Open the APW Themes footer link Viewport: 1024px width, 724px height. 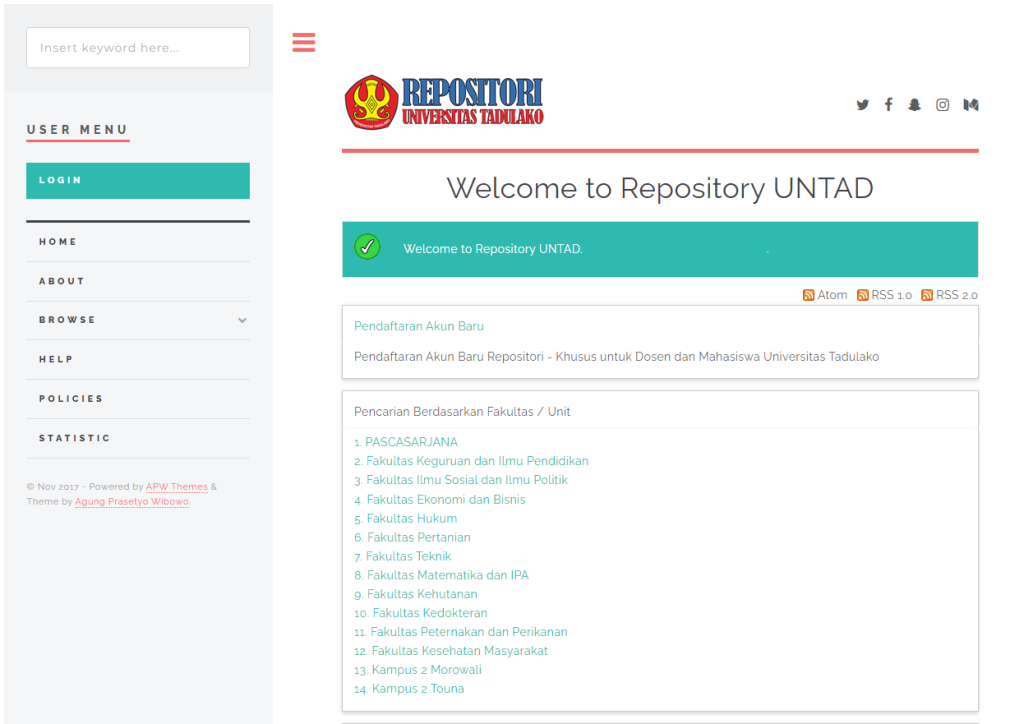(176, 487)
